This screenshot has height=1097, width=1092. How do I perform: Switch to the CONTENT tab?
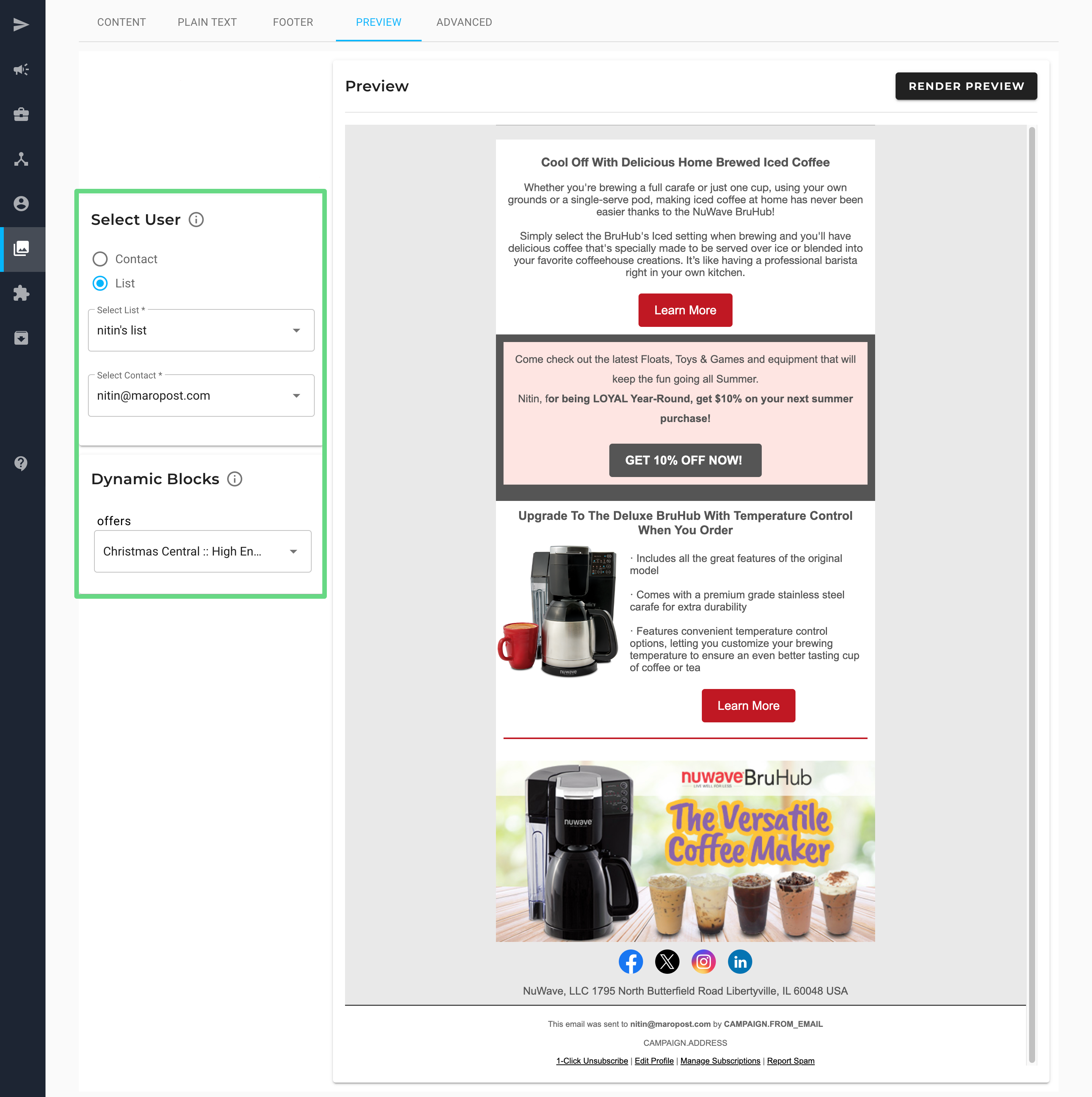[121, 22]
